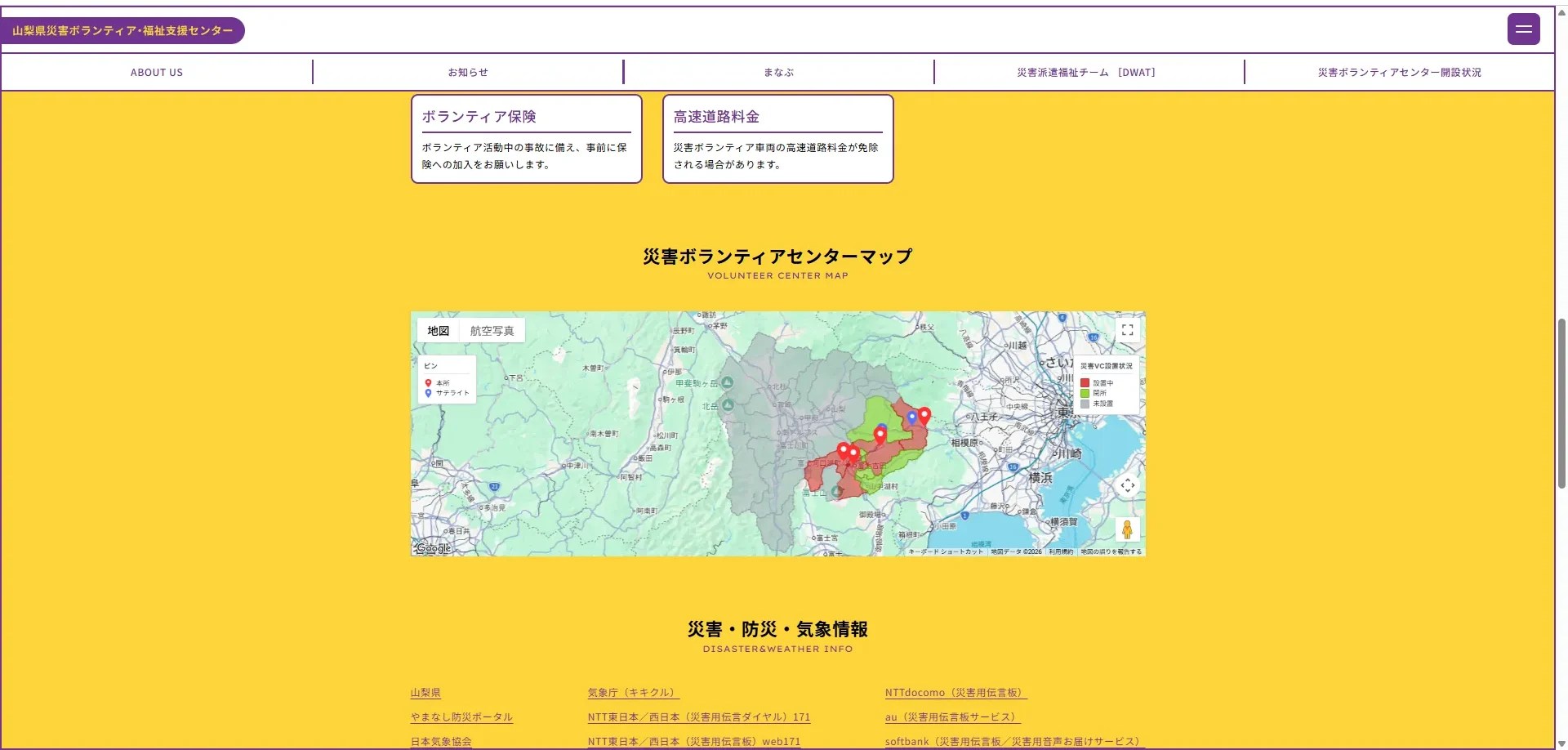Viewport: 1568px width, 750px height.
Task: Click the red 設置中 legend swatch
Action: tap(1085, 382)
